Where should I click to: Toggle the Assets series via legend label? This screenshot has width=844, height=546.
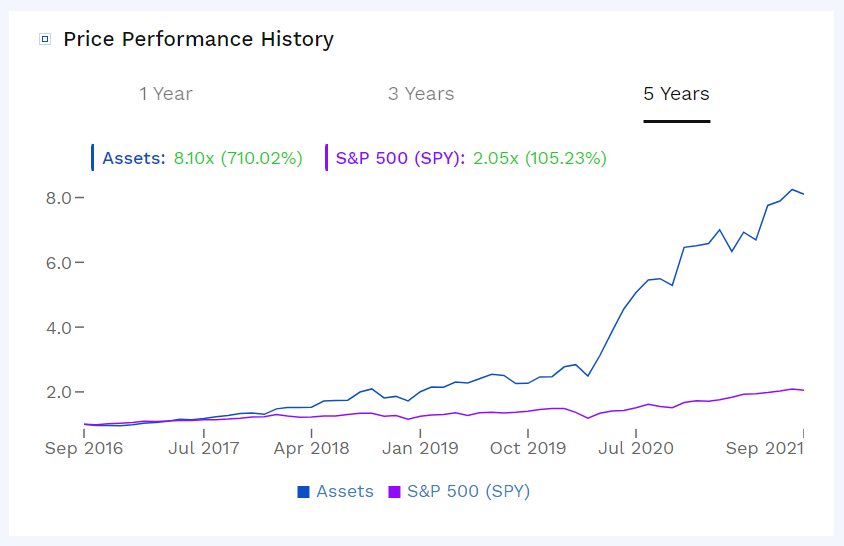tap(345, 492)
